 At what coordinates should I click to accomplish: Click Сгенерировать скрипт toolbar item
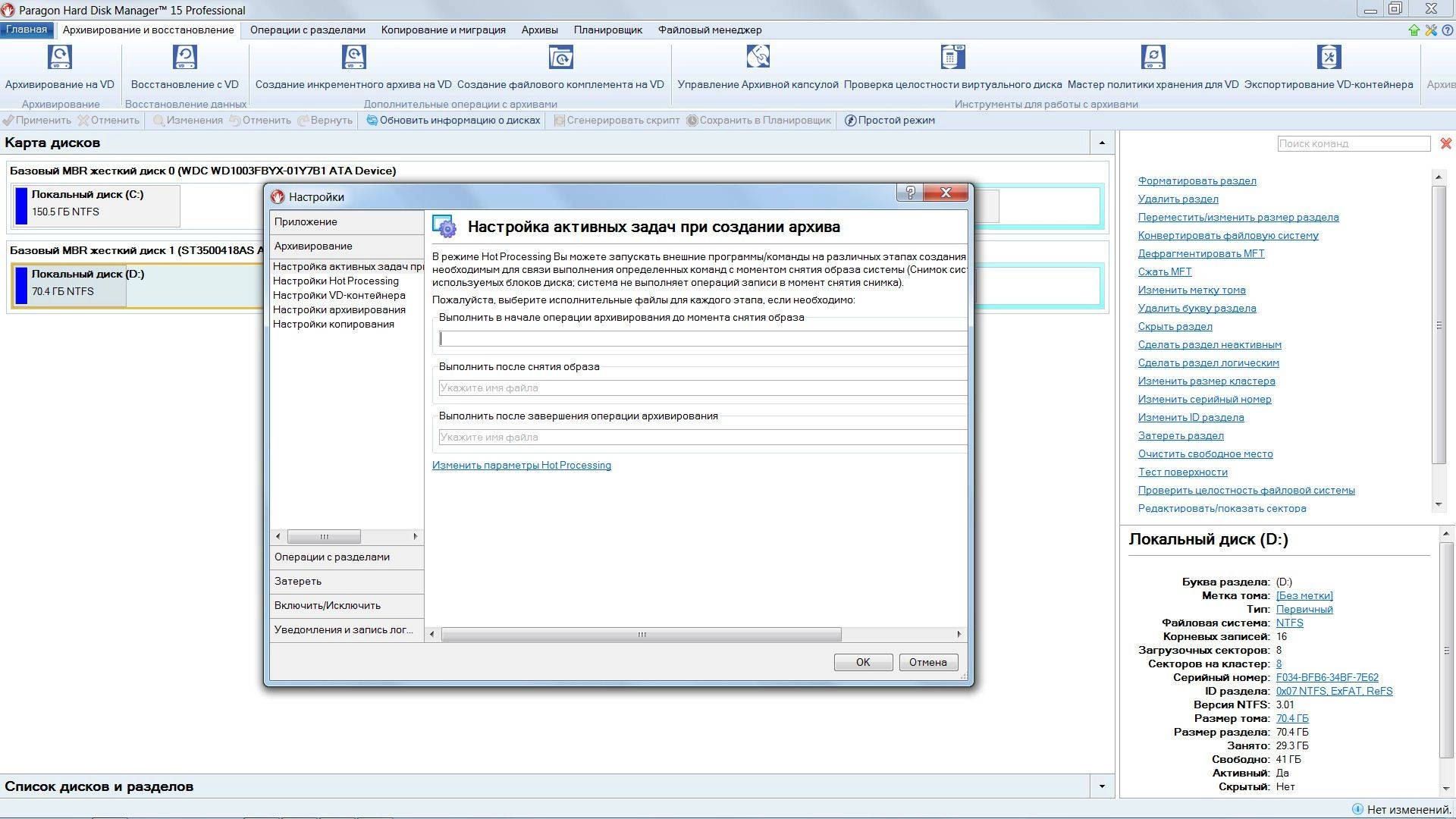pos(617,120)
